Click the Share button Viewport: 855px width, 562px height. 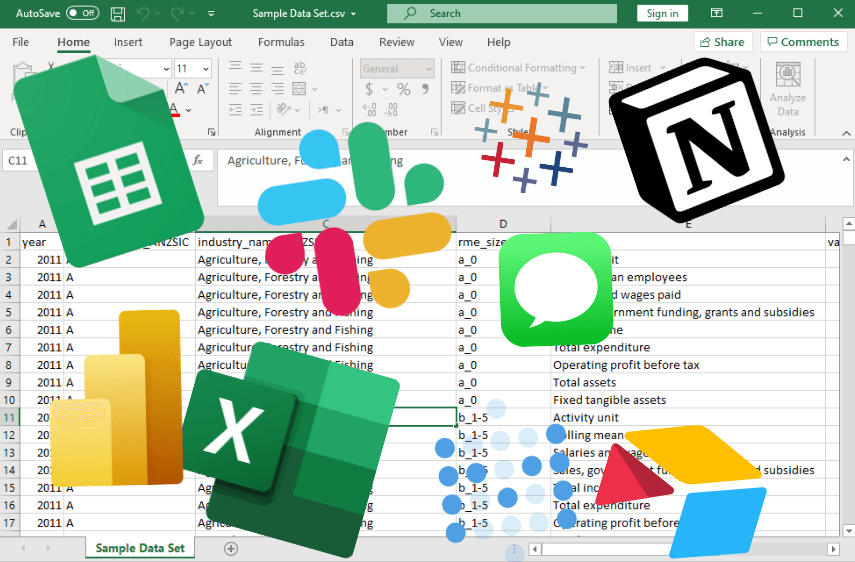722,42
